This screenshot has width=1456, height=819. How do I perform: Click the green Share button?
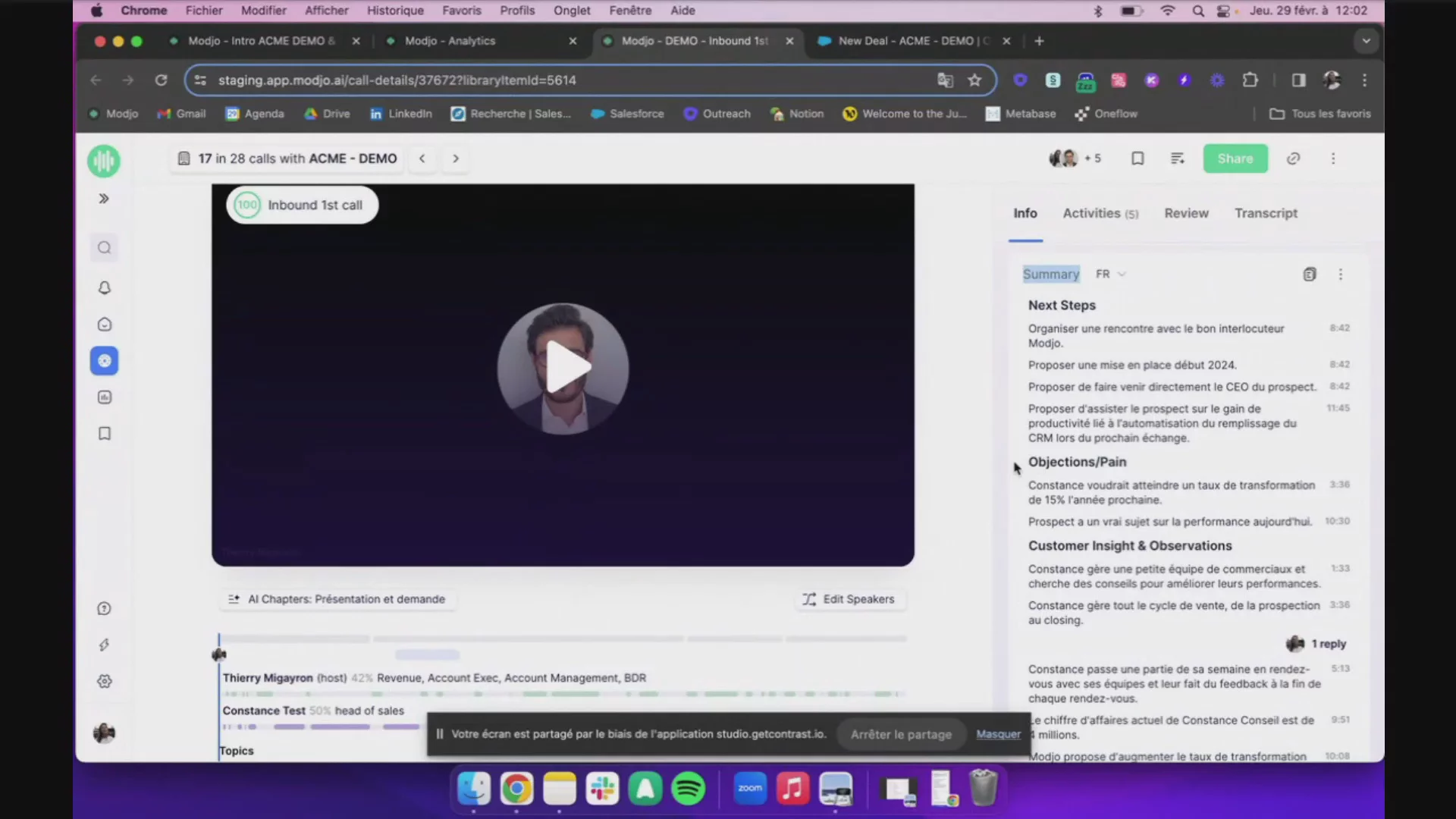point(1235,158)
